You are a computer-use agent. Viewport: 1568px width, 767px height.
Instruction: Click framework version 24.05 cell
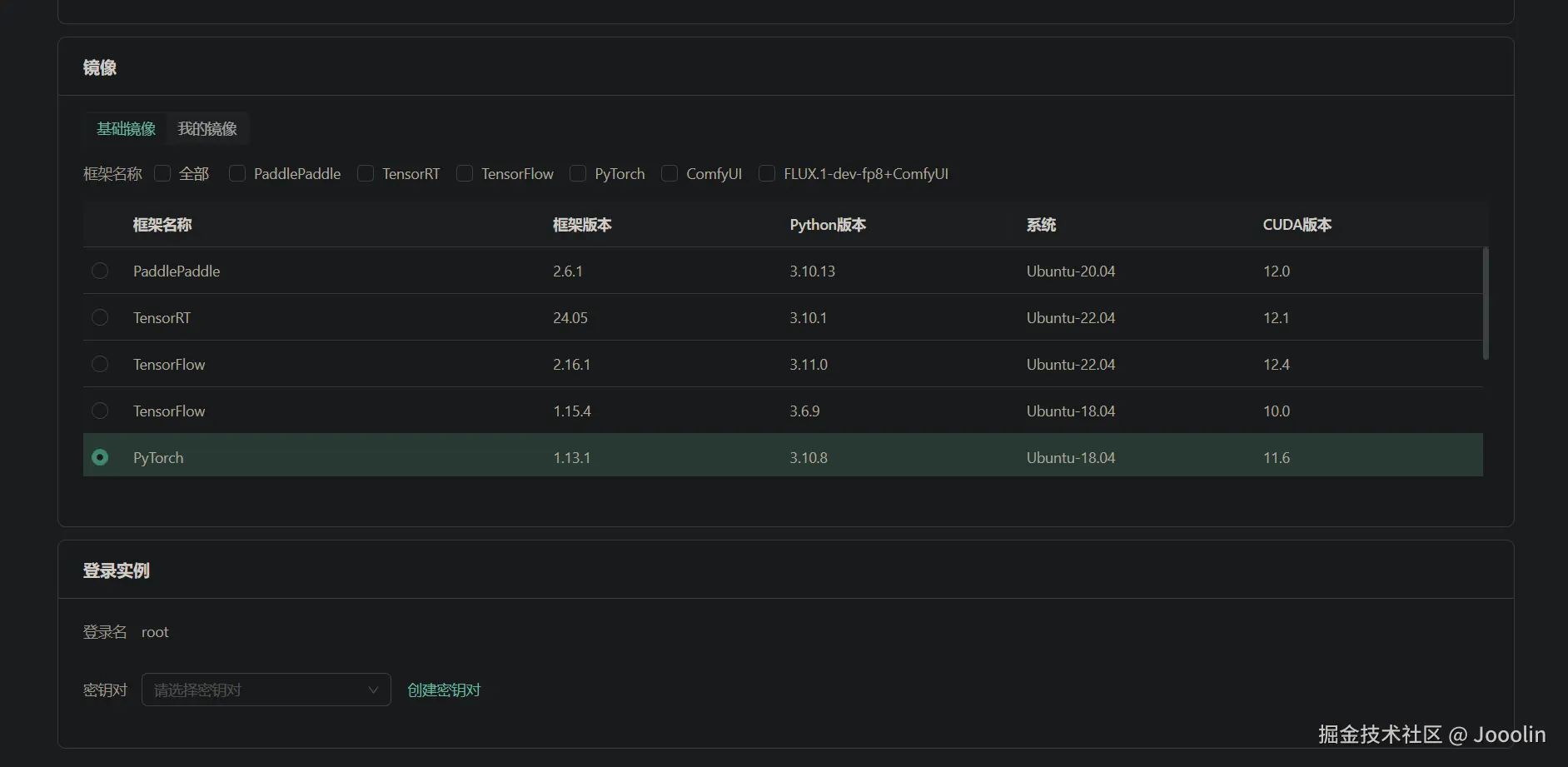(x=570, y=317)
